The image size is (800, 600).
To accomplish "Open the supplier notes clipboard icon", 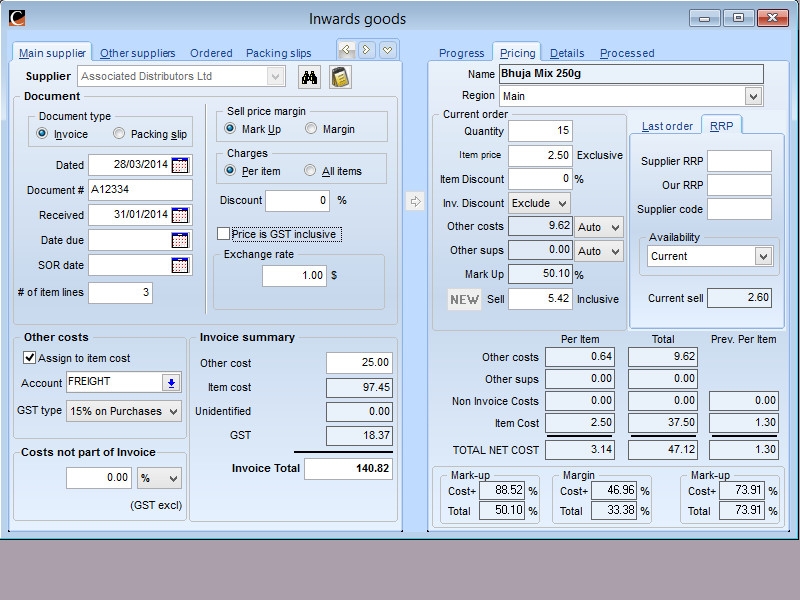I will [340, 78].
